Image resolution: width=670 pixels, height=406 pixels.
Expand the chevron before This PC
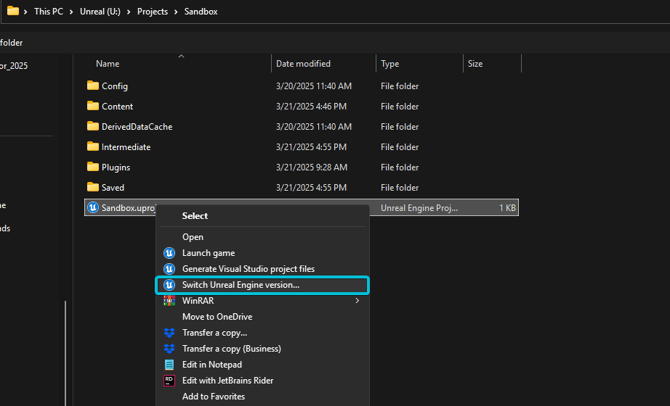[x=25, y=12]
